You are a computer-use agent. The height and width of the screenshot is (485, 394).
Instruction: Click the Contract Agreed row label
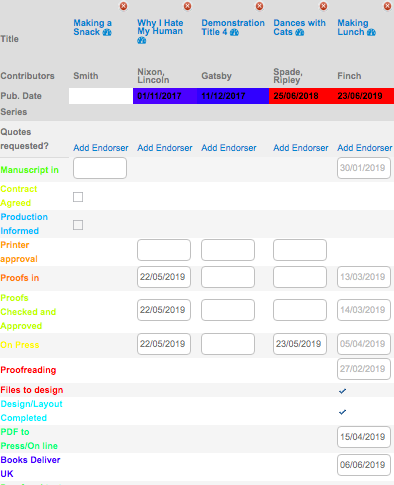pyautogui.click(x=19, y=196)
